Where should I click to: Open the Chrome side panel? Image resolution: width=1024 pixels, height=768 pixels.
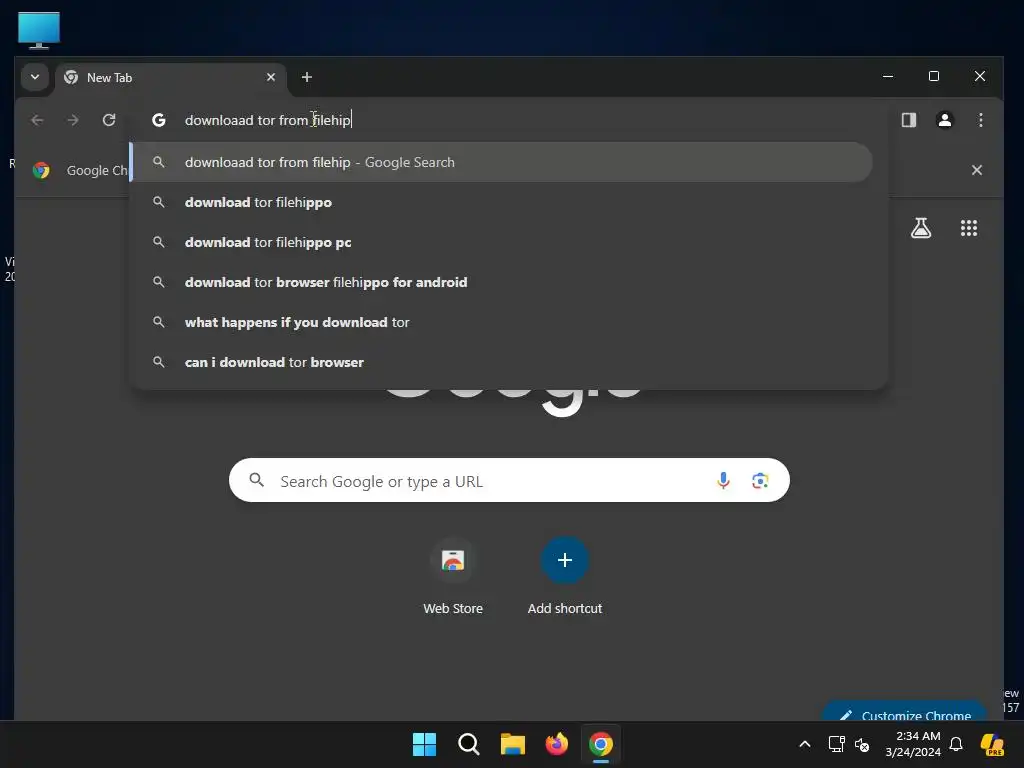tap(908, 120)
